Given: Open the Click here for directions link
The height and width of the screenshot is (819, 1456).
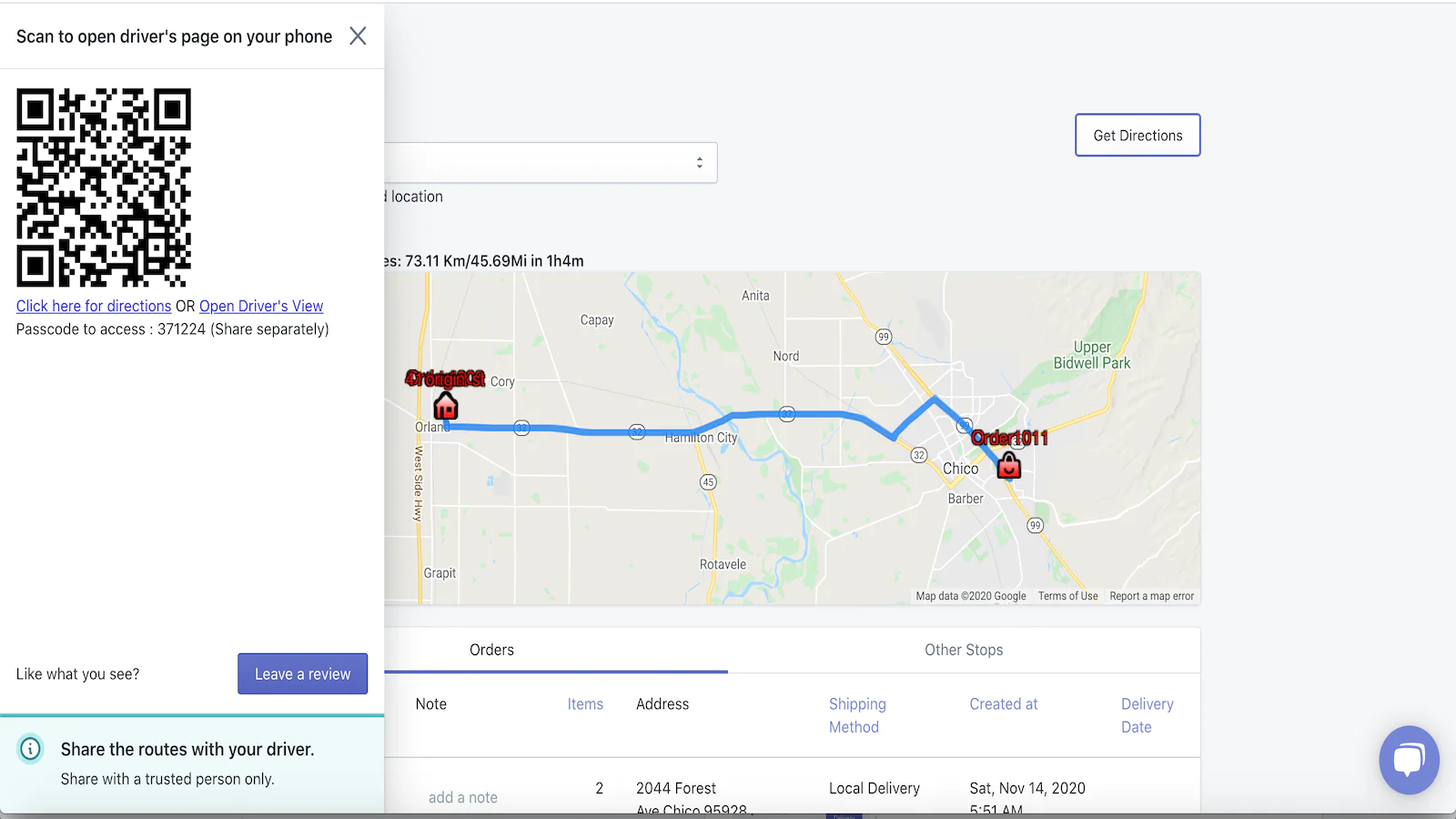Looking at the screenshot, I should point(94,307).
